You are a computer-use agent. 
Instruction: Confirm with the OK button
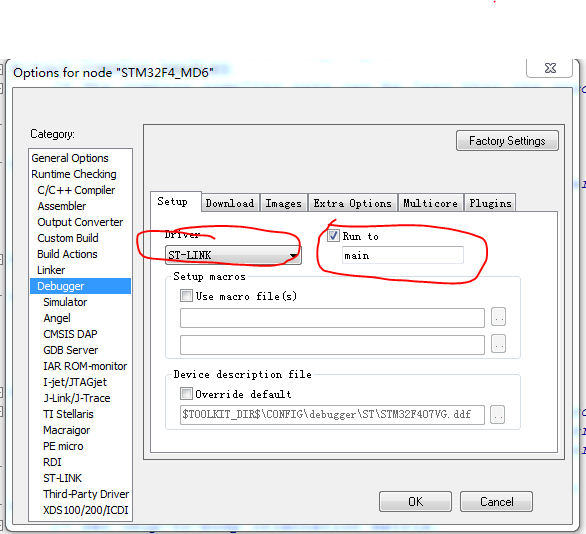coord(415,501)
